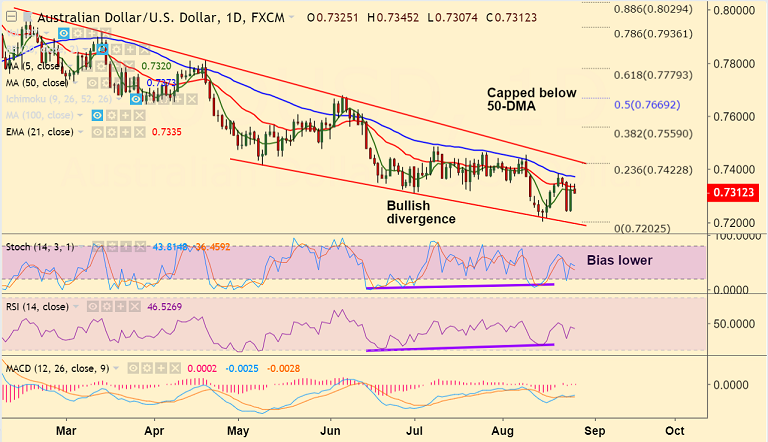768x442 pixels.
Task: Click the RSI (14, close) legend label
Action: pos(37,307)
